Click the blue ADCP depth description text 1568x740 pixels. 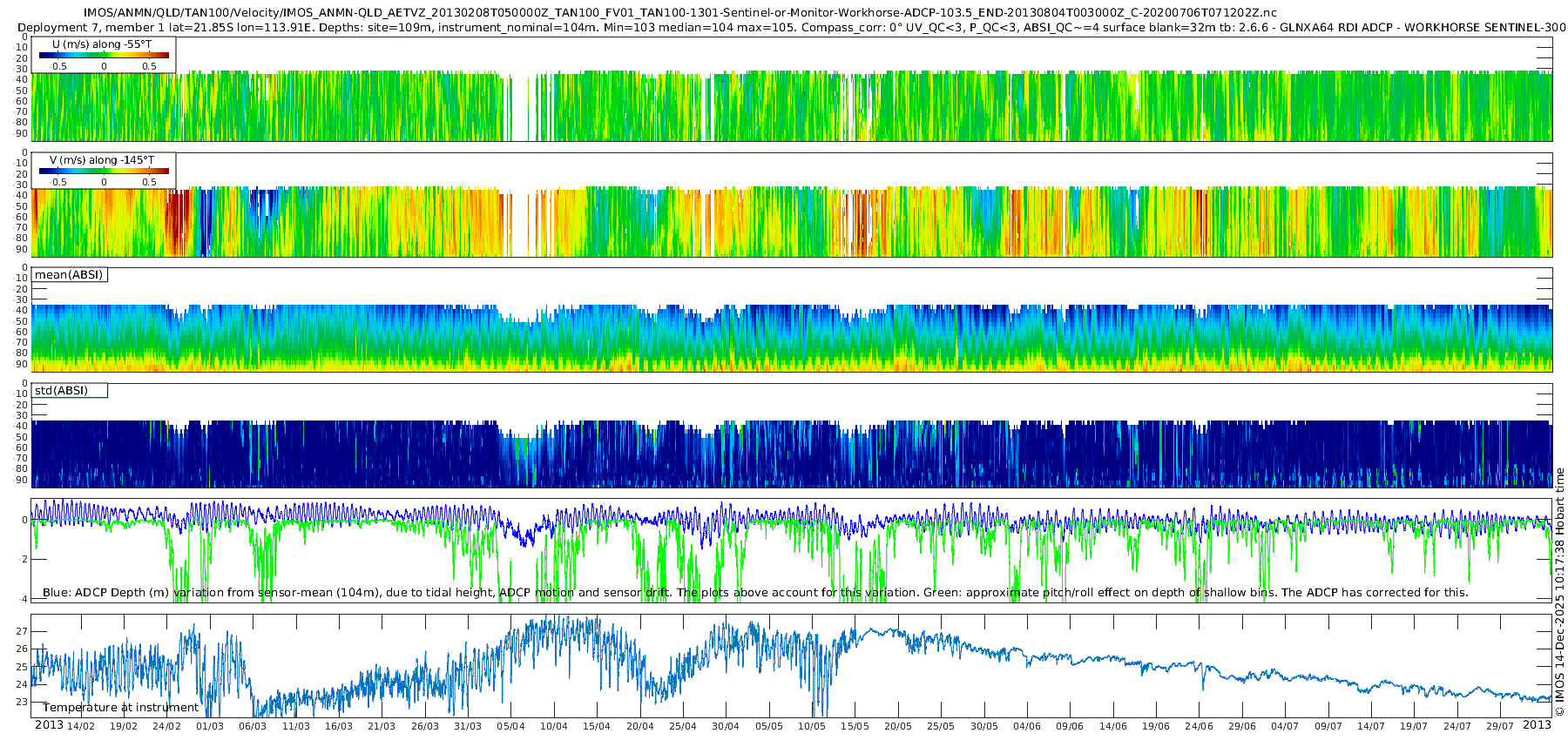(357, 592)
